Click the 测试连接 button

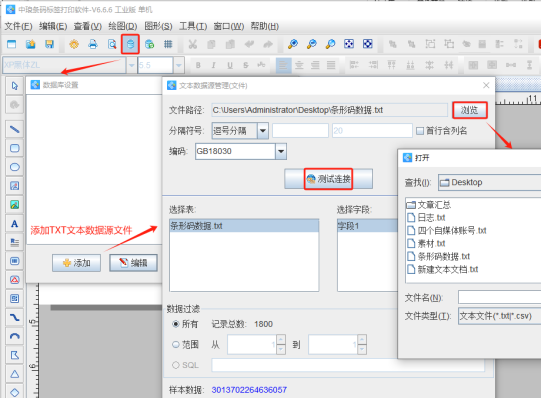click(328, 179)
